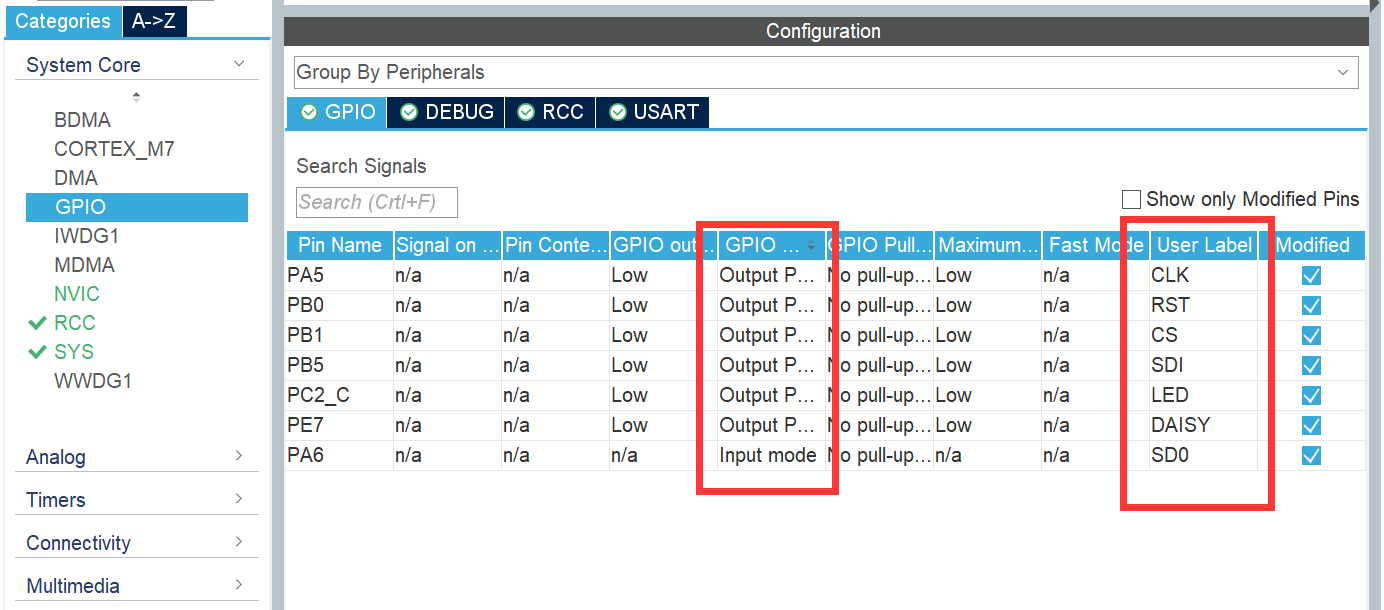This screenshot has height=610, width=1384.
Task: Open the USART configuration tab
Action: [x=653, y=112]
